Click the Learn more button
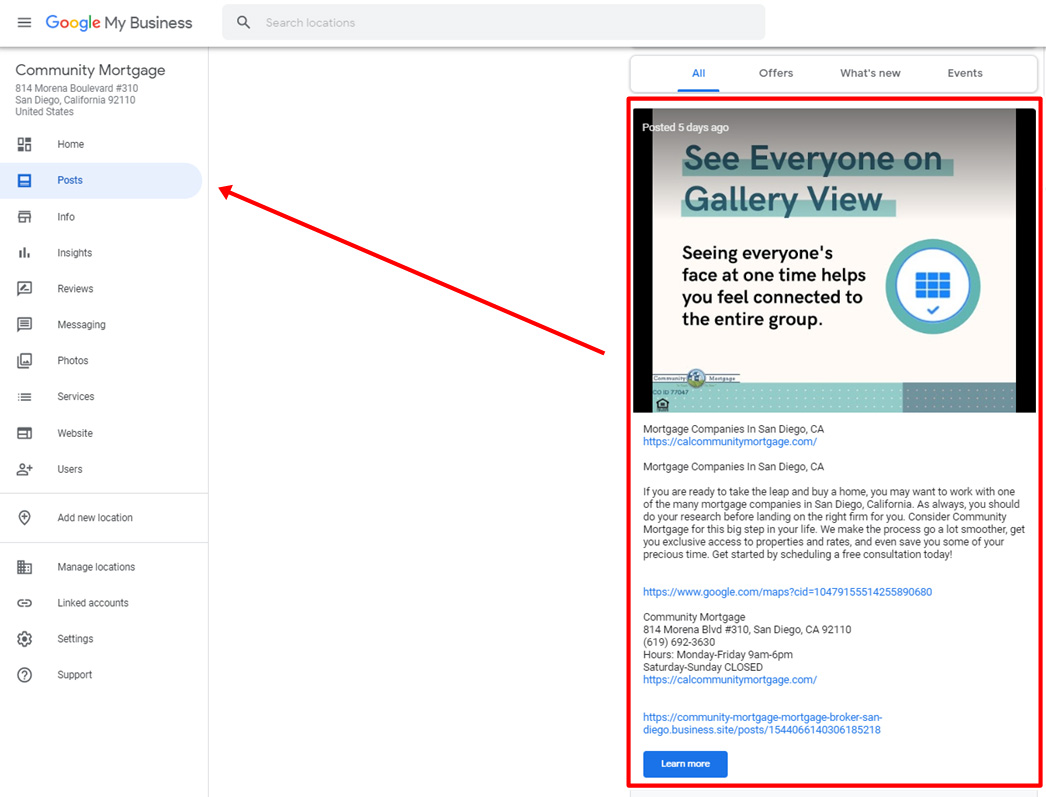 (685, 764)
